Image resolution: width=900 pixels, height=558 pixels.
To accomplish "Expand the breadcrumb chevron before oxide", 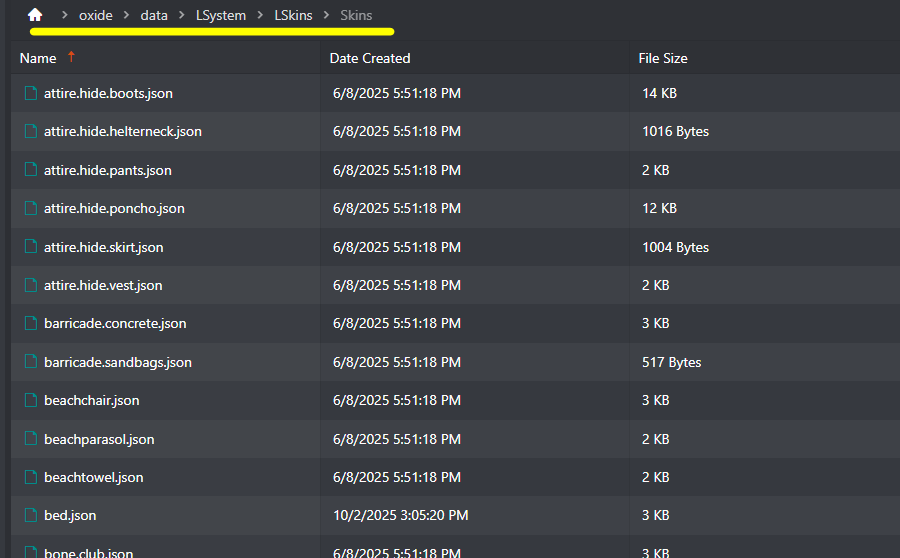I will click(64, 15).
